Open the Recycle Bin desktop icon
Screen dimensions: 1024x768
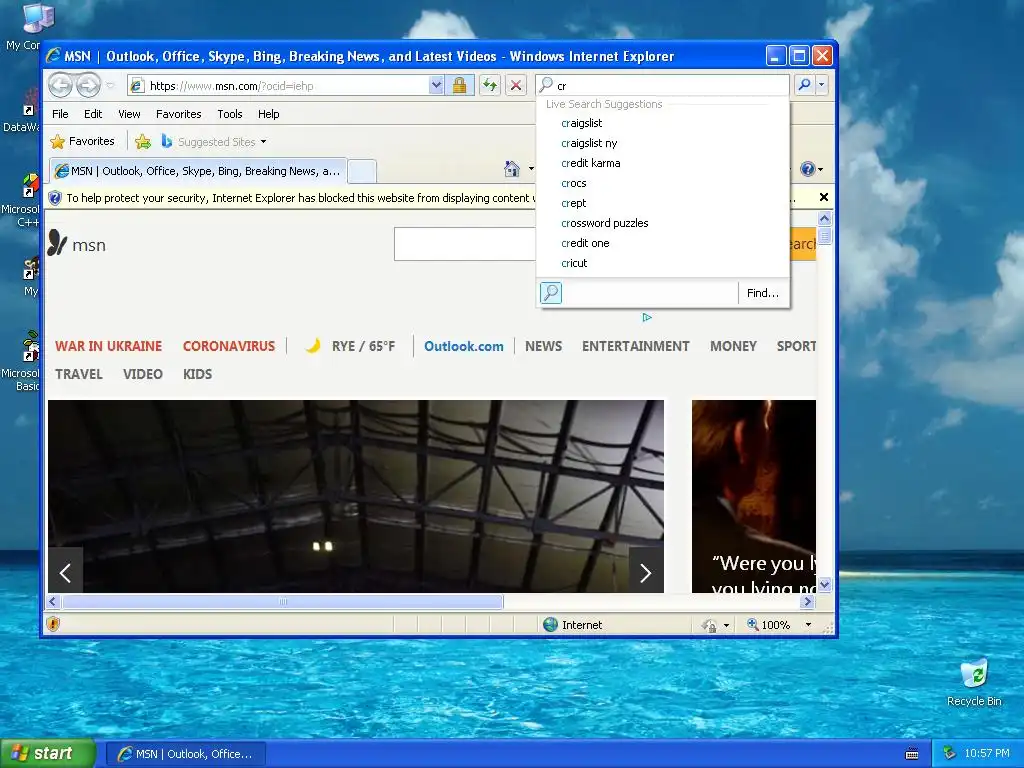click(x=974, y=683)
